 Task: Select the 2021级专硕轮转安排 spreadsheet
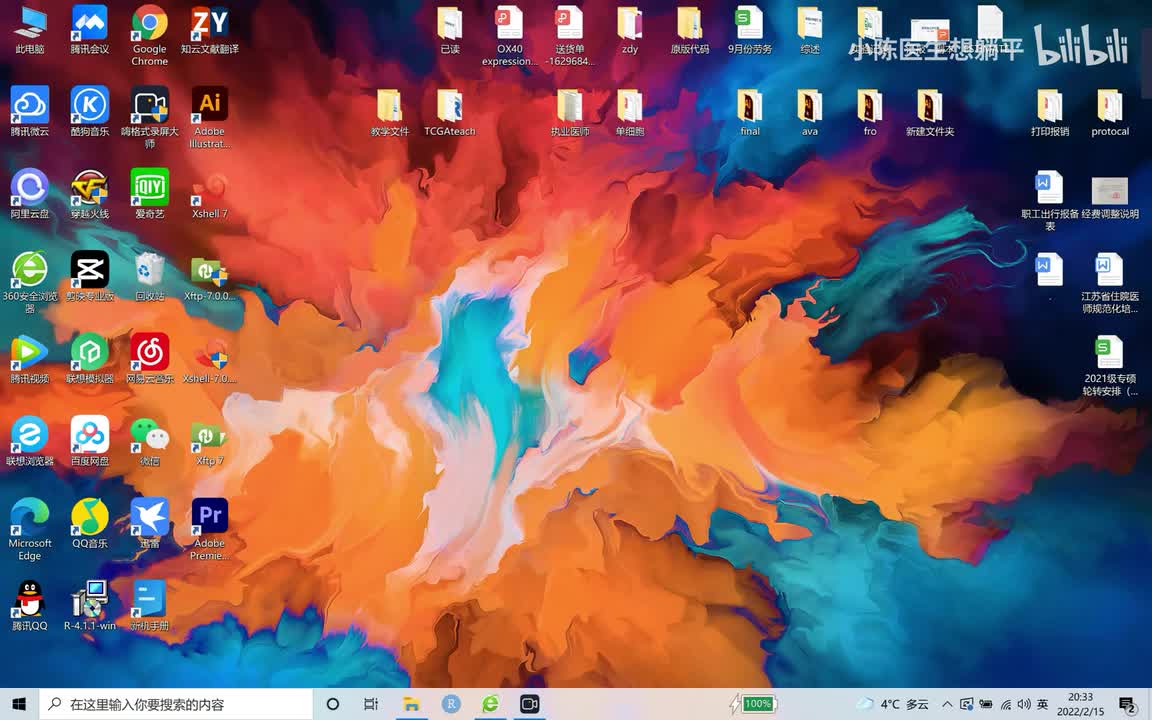pos(1110,364)
